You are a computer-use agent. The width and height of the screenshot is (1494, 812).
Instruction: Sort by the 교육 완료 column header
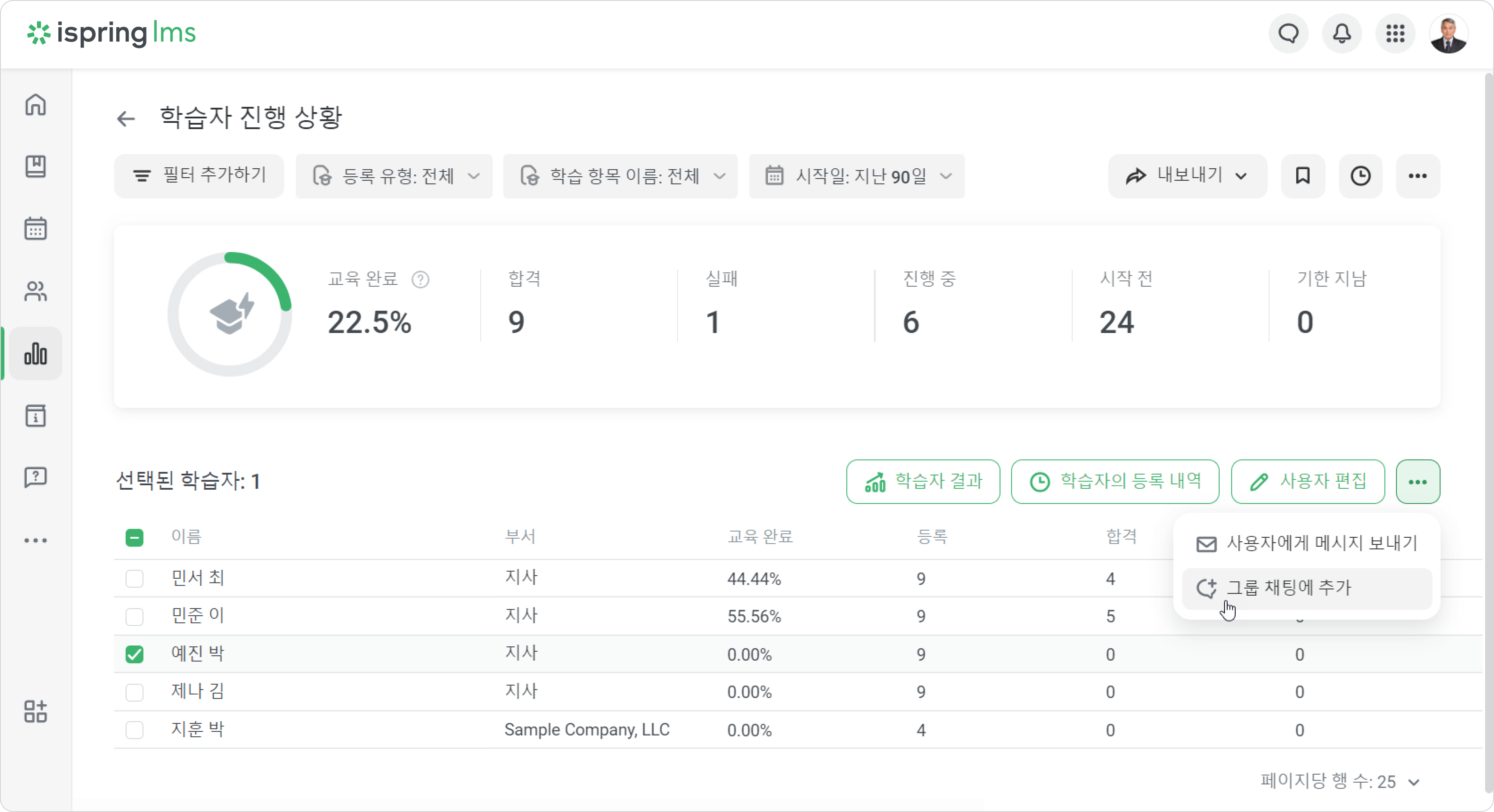pyautogui.click(x=760, y=537)
